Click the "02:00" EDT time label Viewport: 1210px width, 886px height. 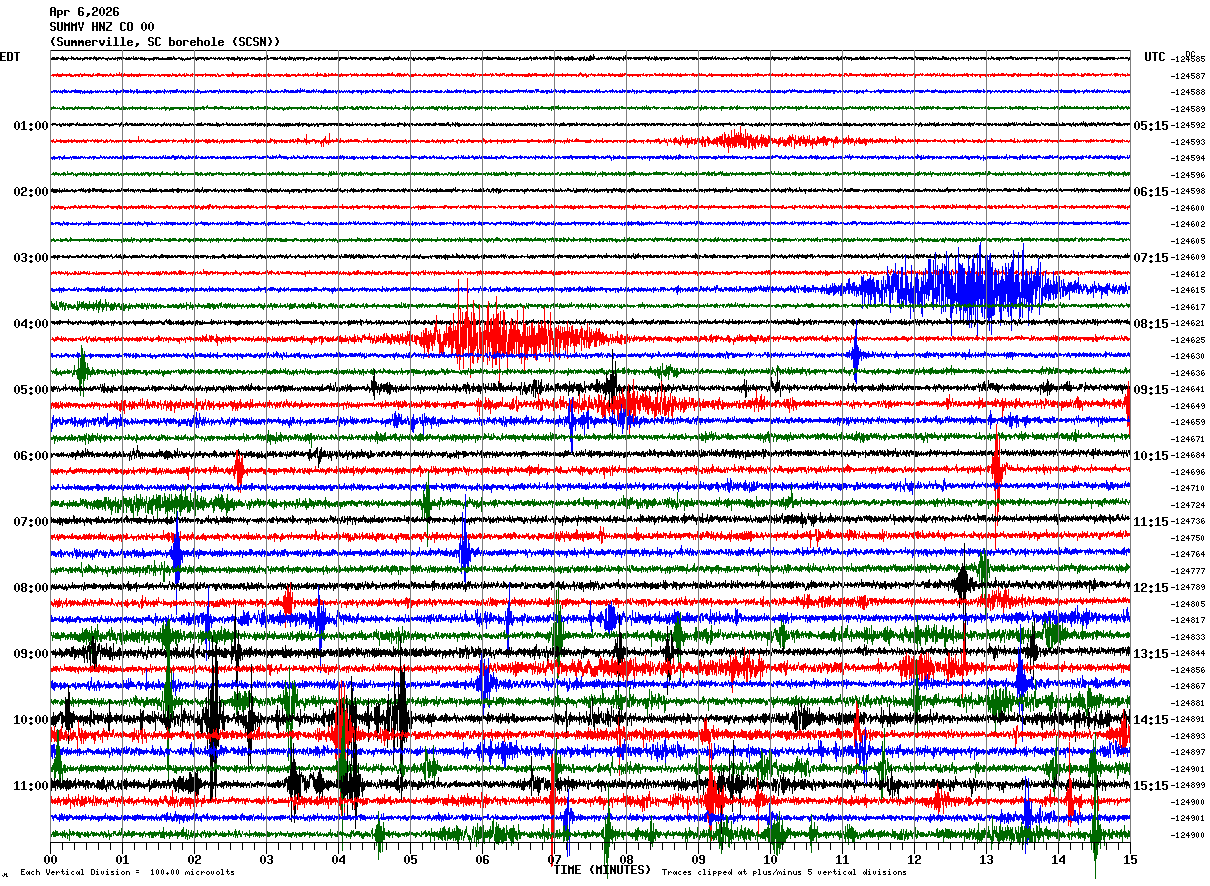pyautogui.click(x=31, y=192)
